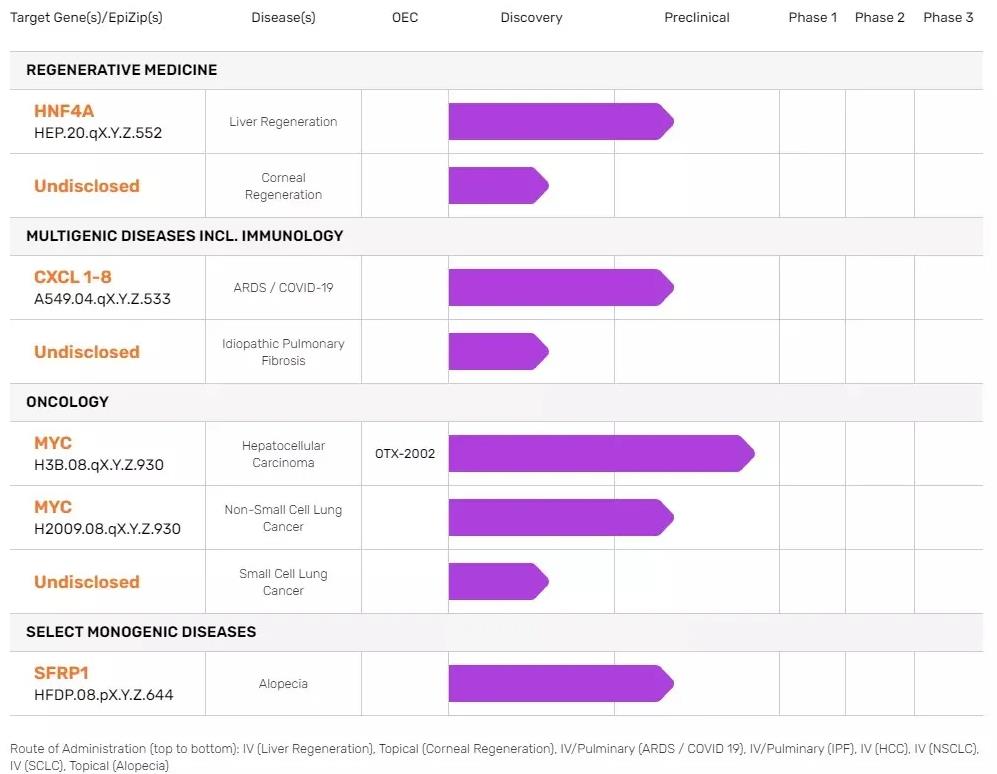997x774 pixels.
Task: Select Undisclosed target for Corneal Regeneration
Action: coord(87,186)
